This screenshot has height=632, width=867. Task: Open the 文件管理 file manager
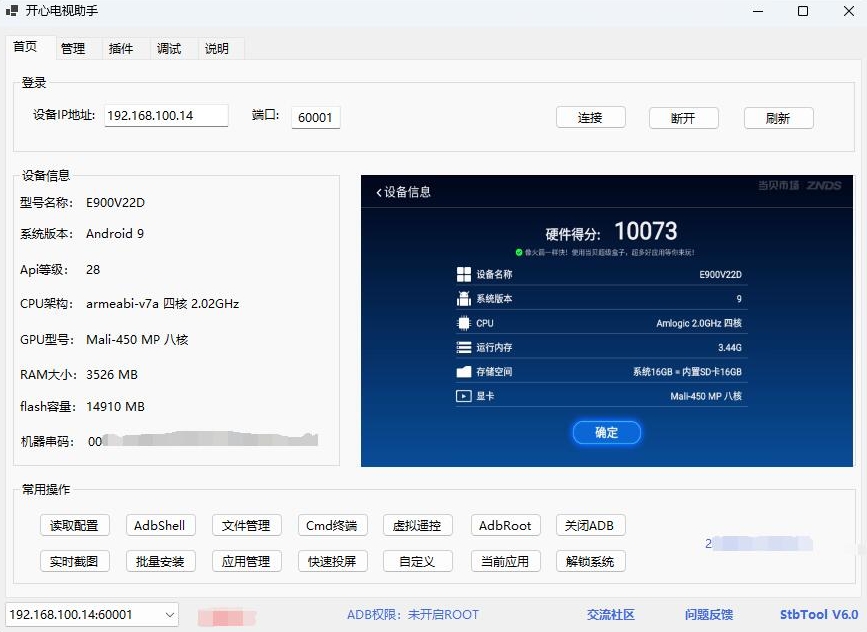(246, 525)
